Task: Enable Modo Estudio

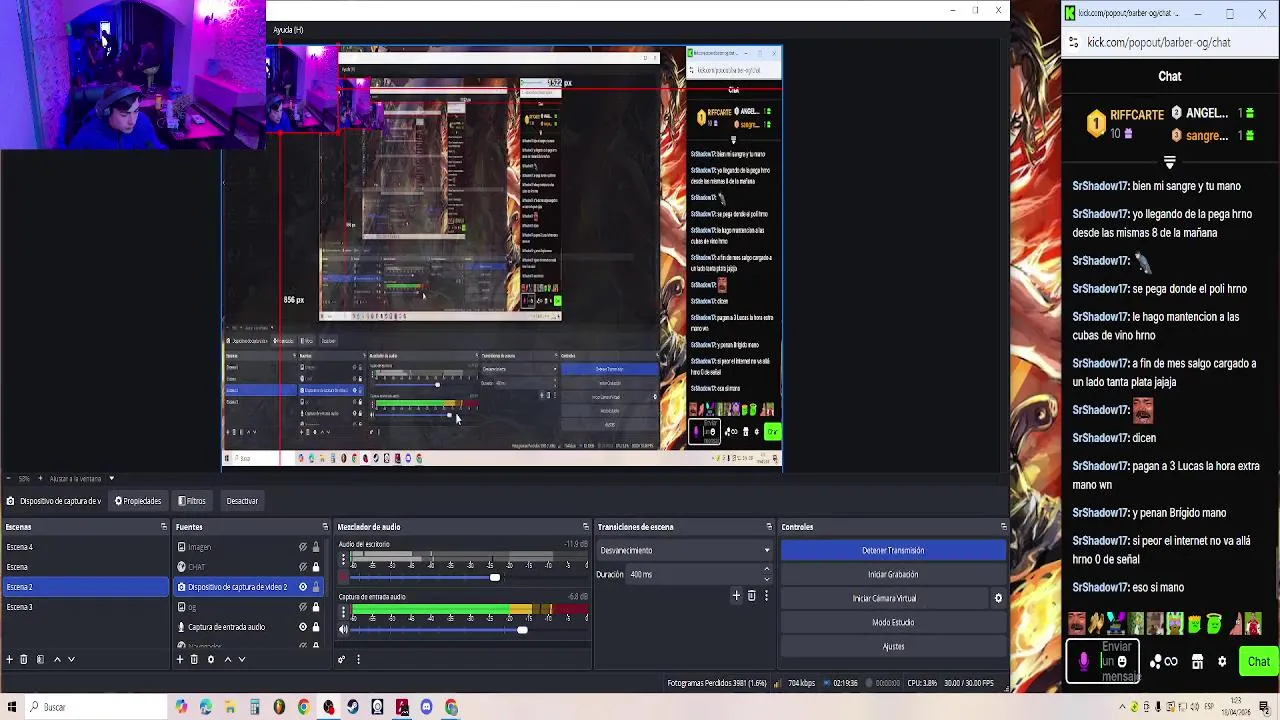Action: (x=893, y=622)
